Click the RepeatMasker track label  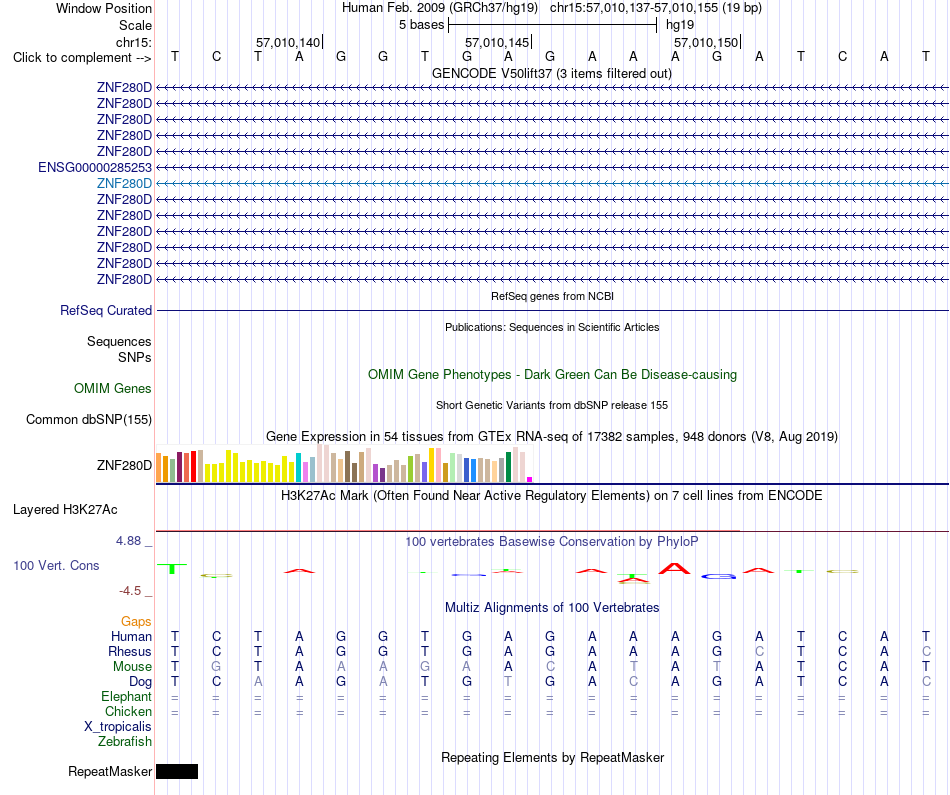(x=110, y=771)
